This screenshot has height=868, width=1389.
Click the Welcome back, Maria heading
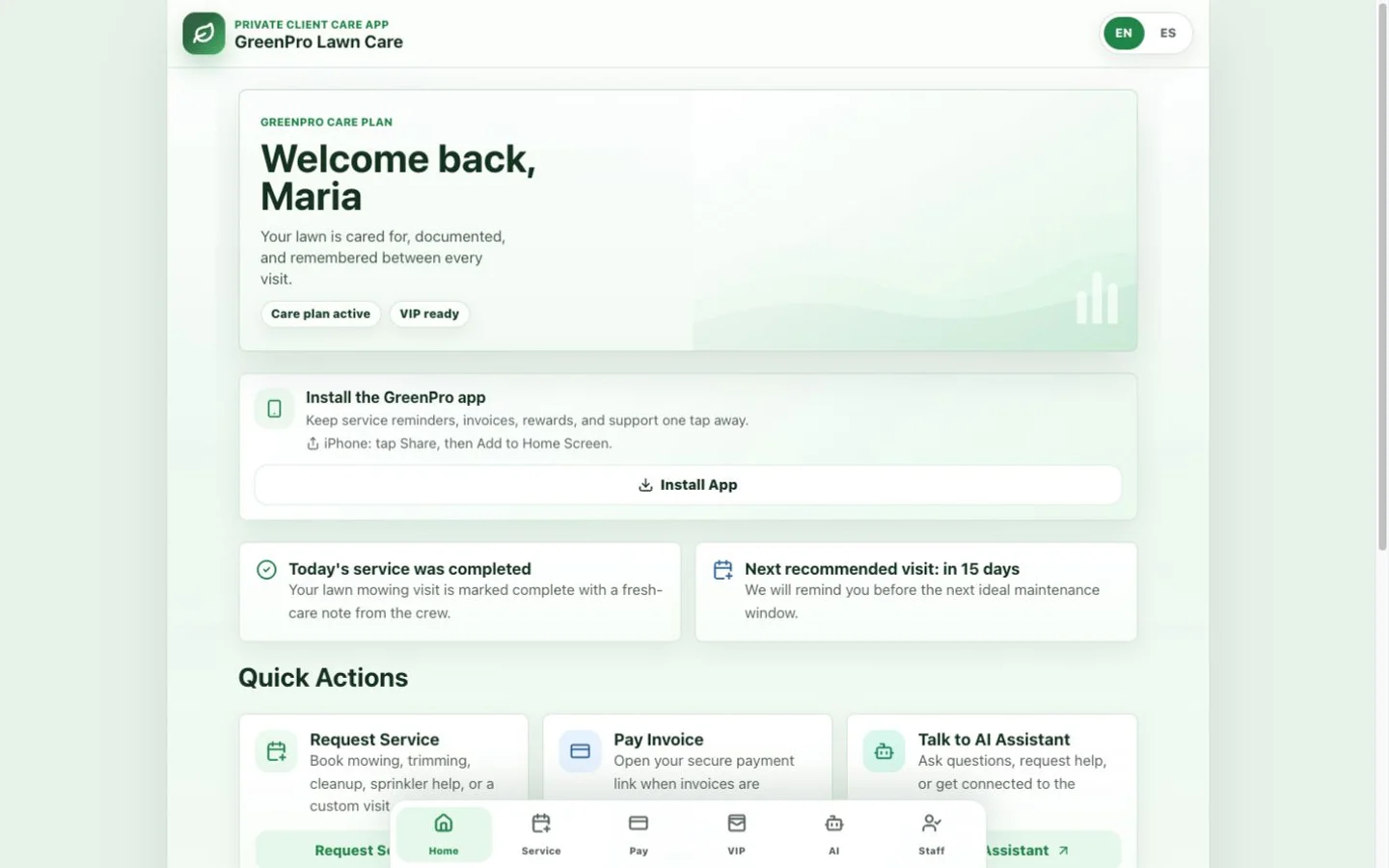coord(398,177)
